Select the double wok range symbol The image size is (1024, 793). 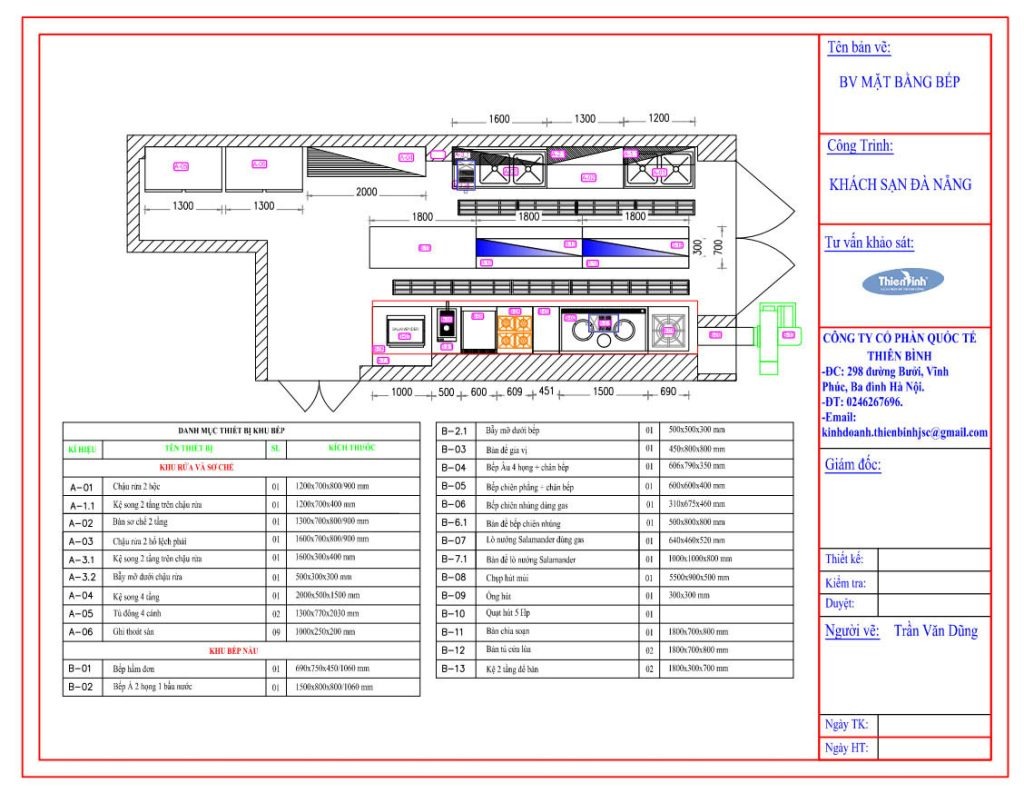(x=602, y=329)
